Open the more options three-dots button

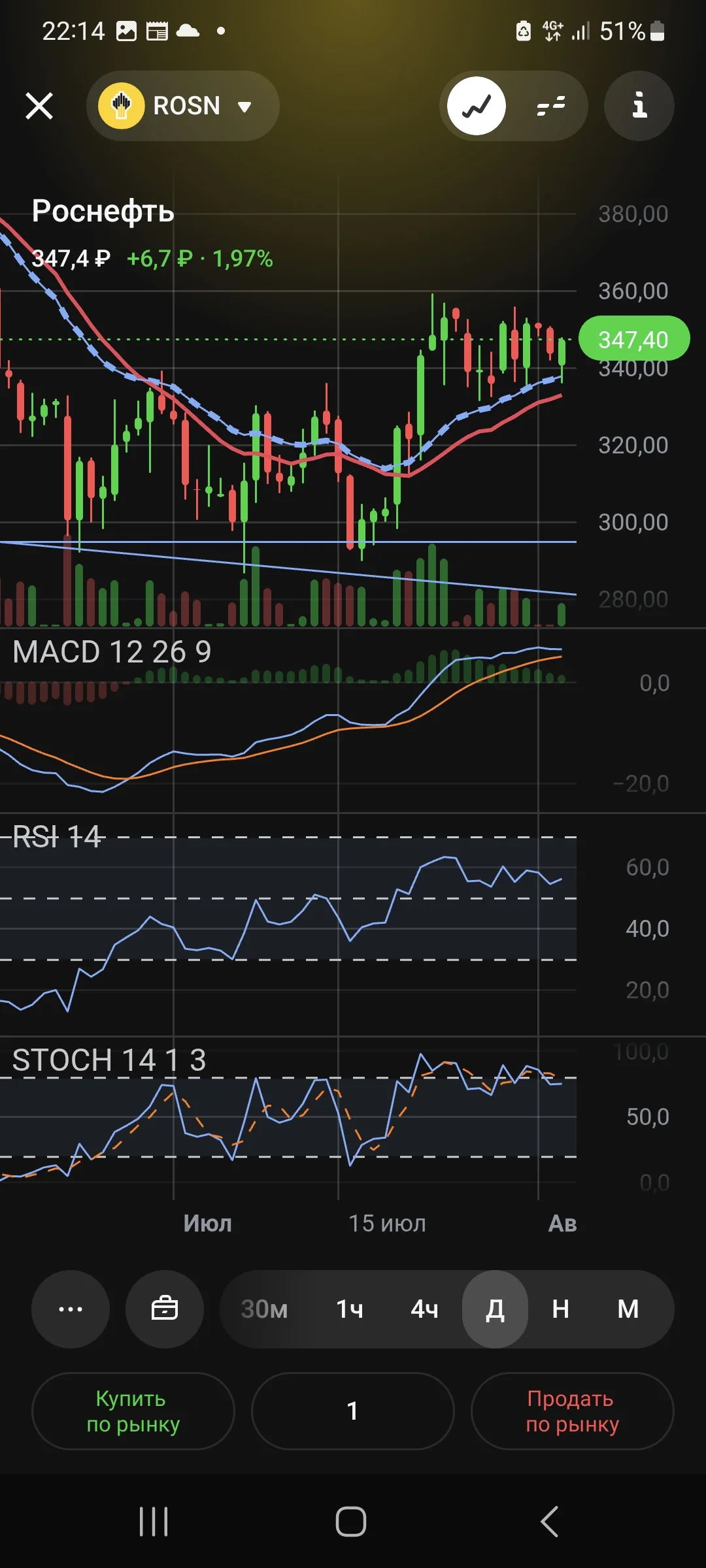tap(71, 1309)
